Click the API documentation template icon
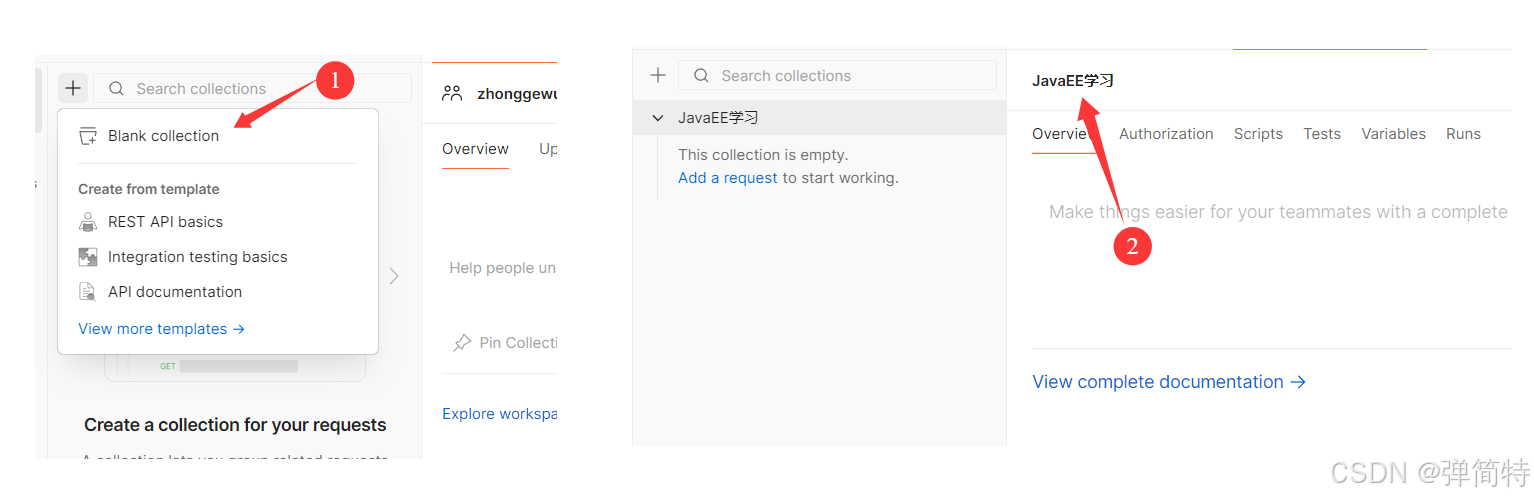Screen dimensions: 1534x499 coord(88,292)
